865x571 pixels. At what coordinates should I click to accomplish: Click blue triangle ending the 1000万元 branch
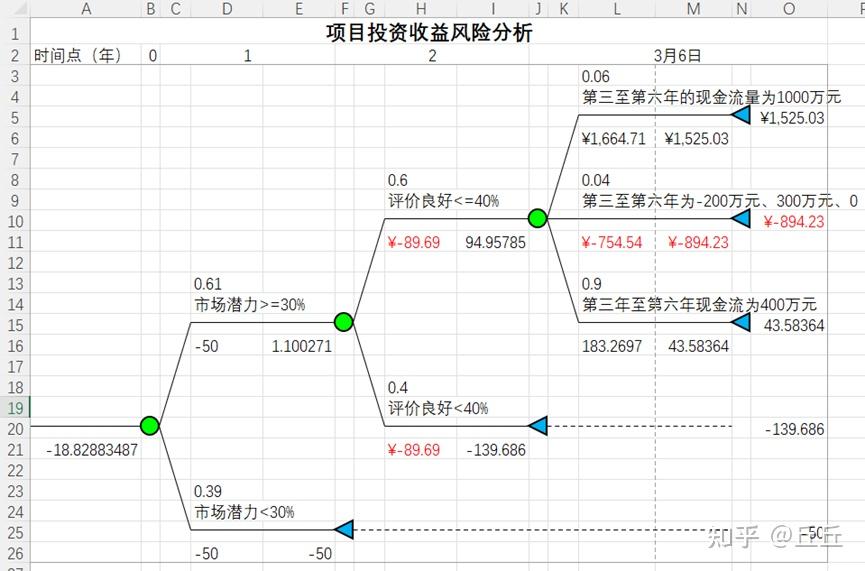click(740, 115)
